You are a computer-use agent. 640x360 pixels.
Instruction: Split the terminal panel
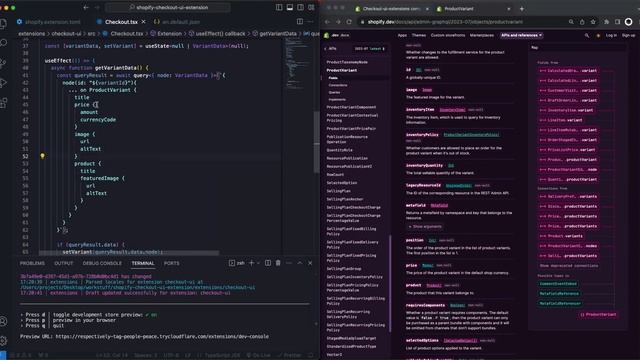(x=268, y=263)
